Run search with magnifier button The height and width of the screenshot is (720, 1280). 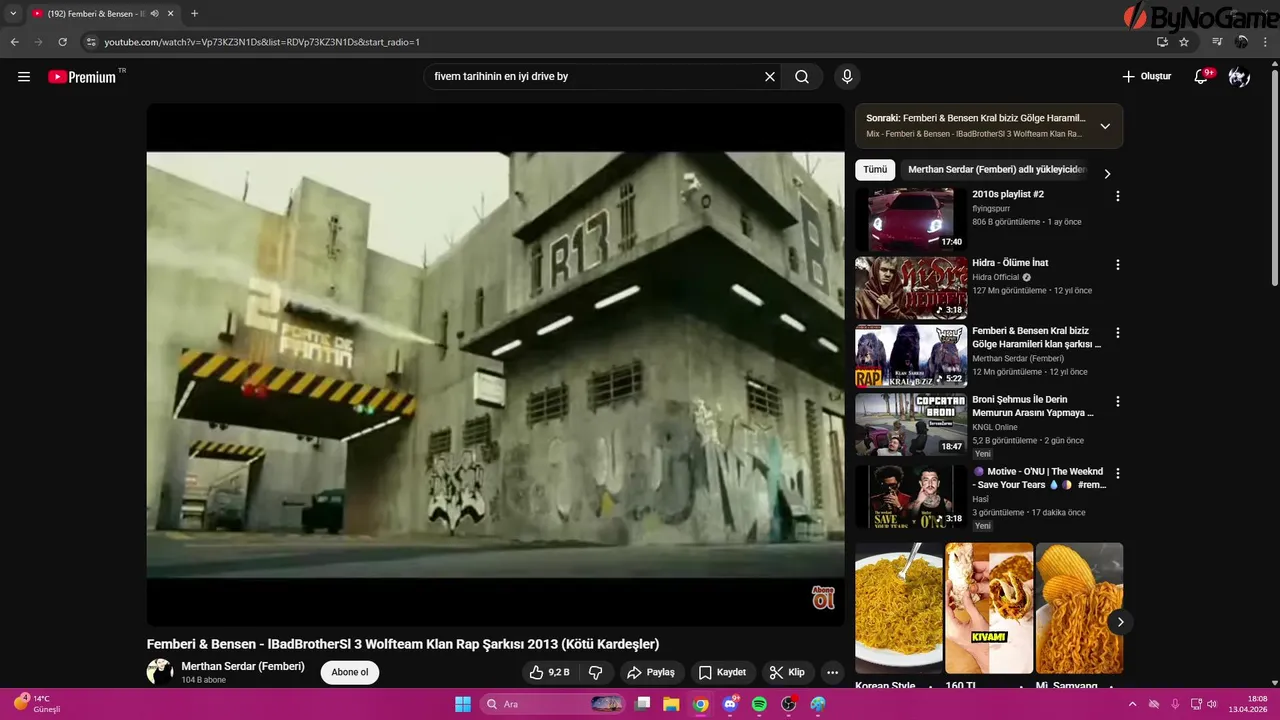pos(802,77)
